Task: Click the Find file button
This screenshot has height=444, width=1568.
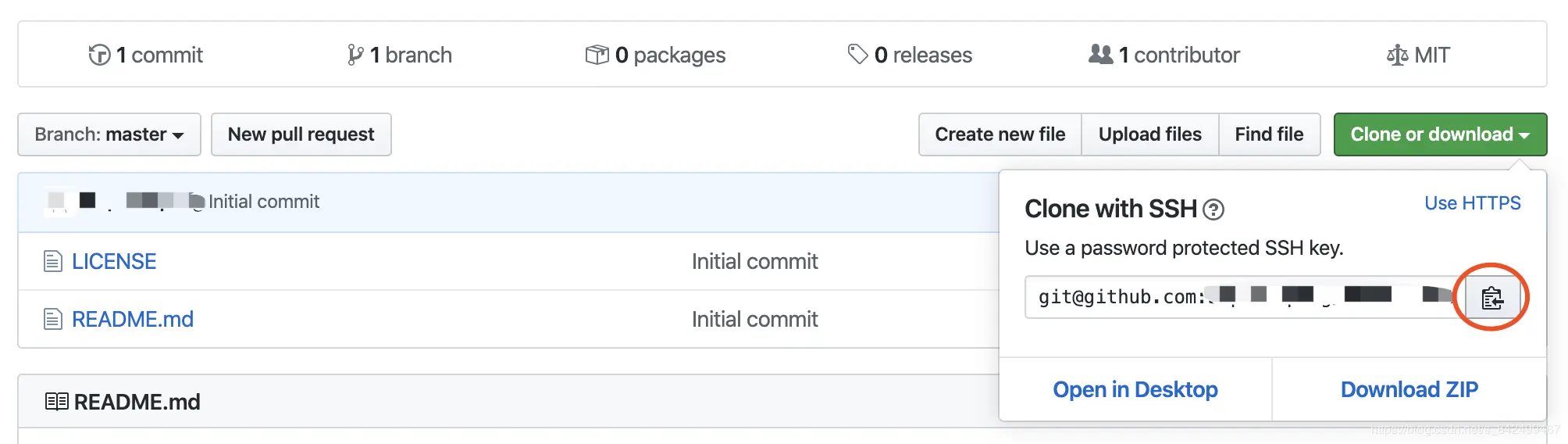Action: tap(1269, 134)
